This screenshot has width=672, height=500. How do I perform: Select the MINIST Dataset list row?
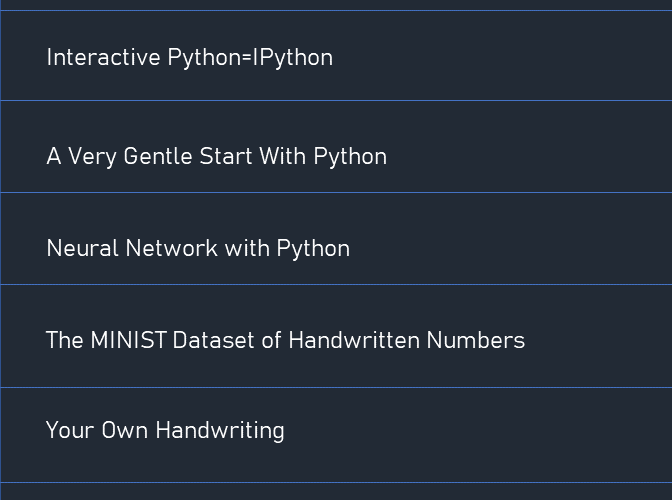(285, 341)
